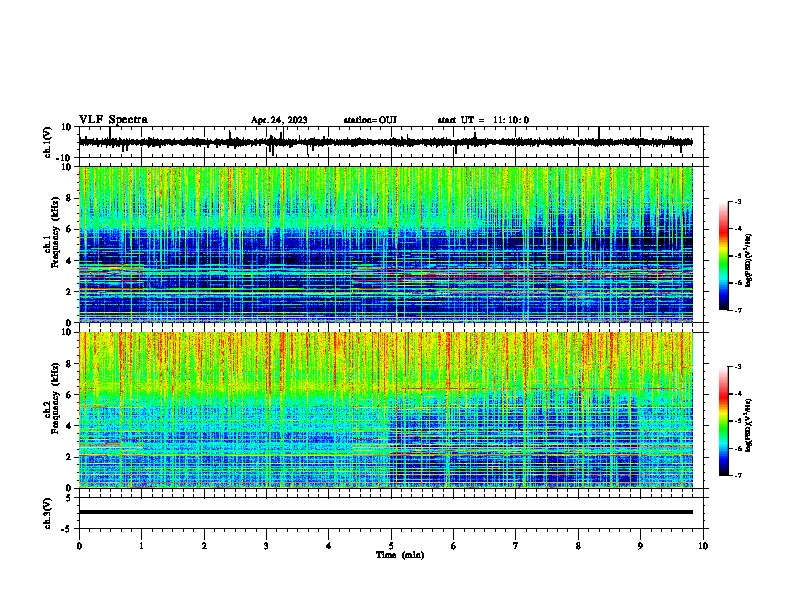This screenshot has height=612, width=792.
Task: Click the '-7' label on the ch.1 color bar
Action: pos(737,310)
